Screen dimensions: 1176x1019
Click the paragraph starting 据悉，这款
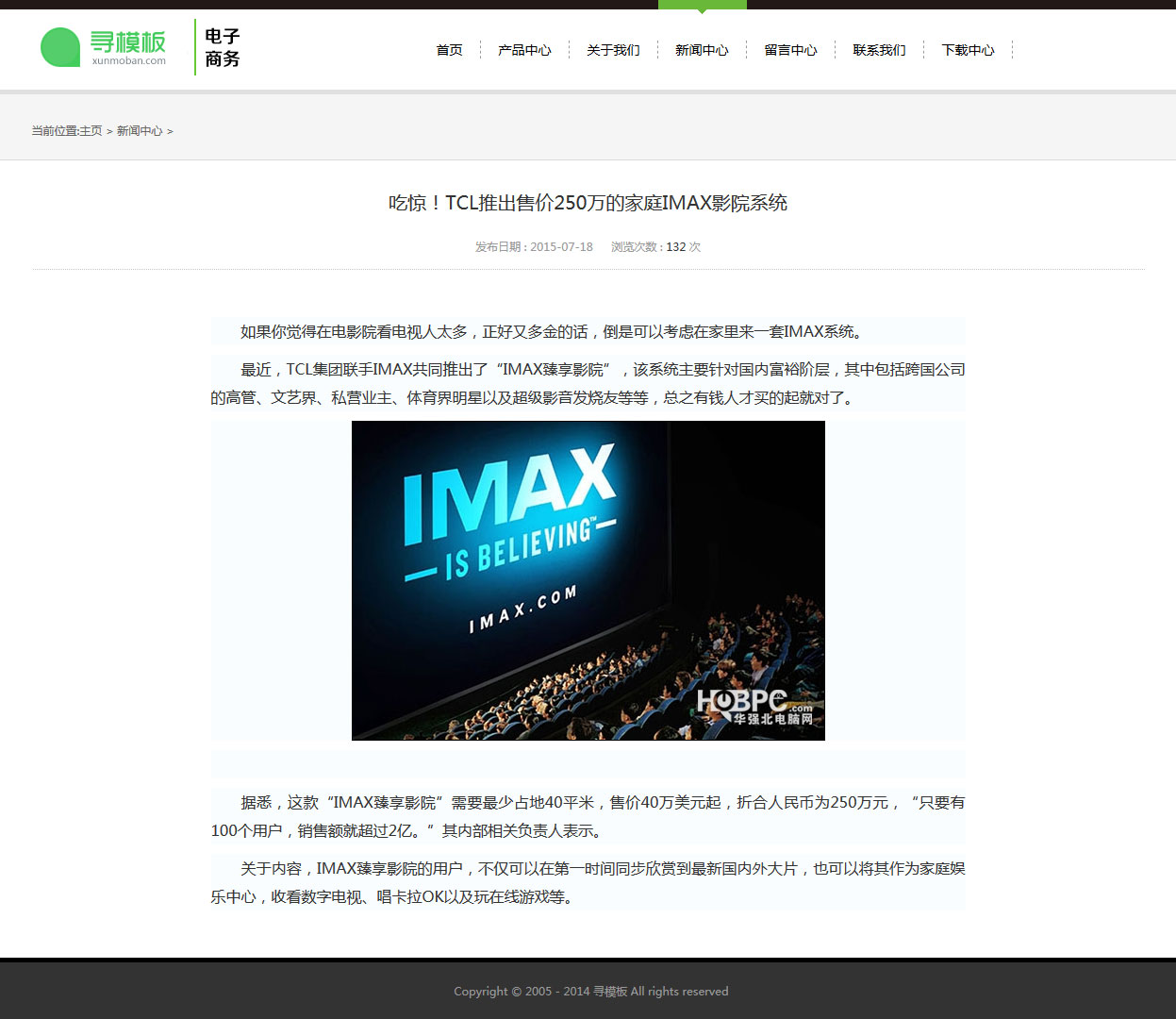pos(588,817)
